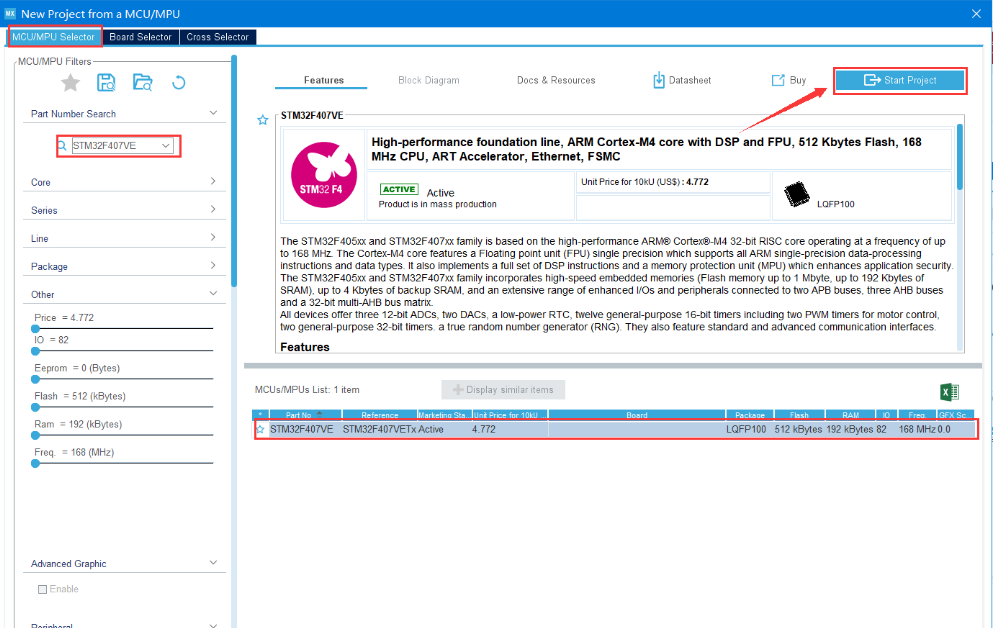This screenshot has width=993, height=628.
Task: Load a saved search folder icon
Action: [142, 82]
